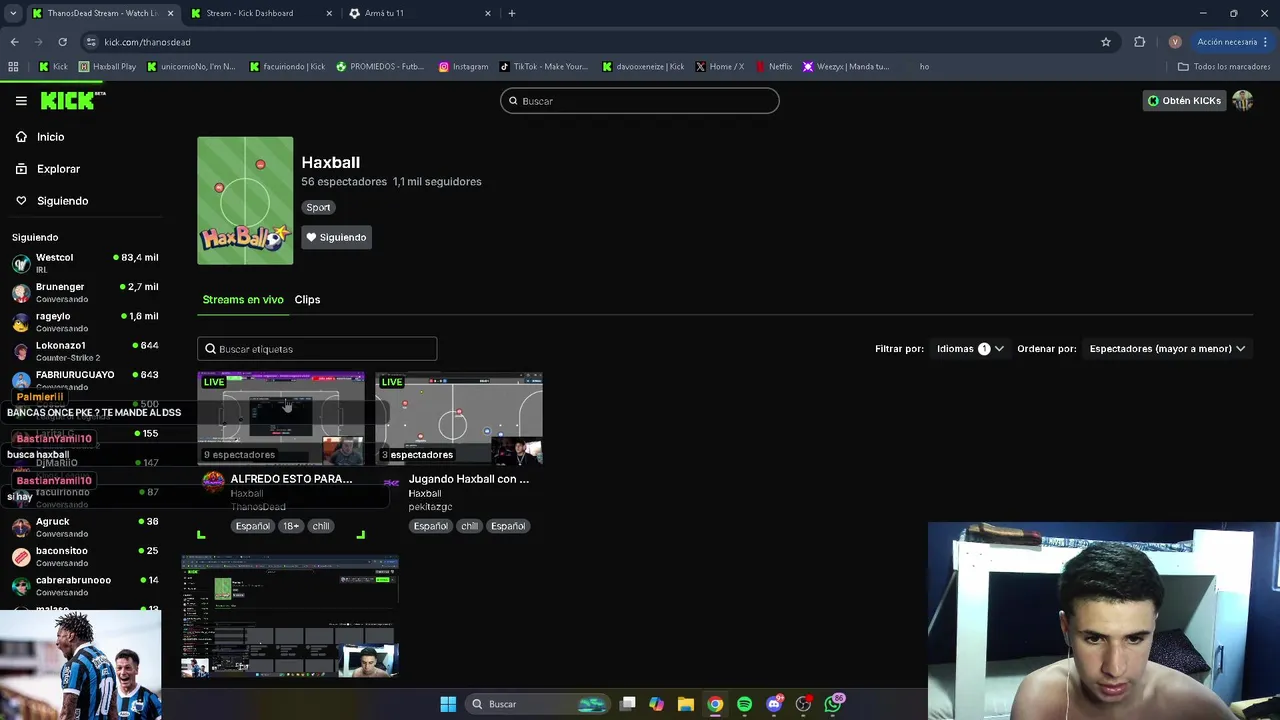Image resolution: width=1280 pixels, height=720 pixels.
Task: Open rageylo channel in the sidebar
Action: pyautogui.click(x=85, y=322)
